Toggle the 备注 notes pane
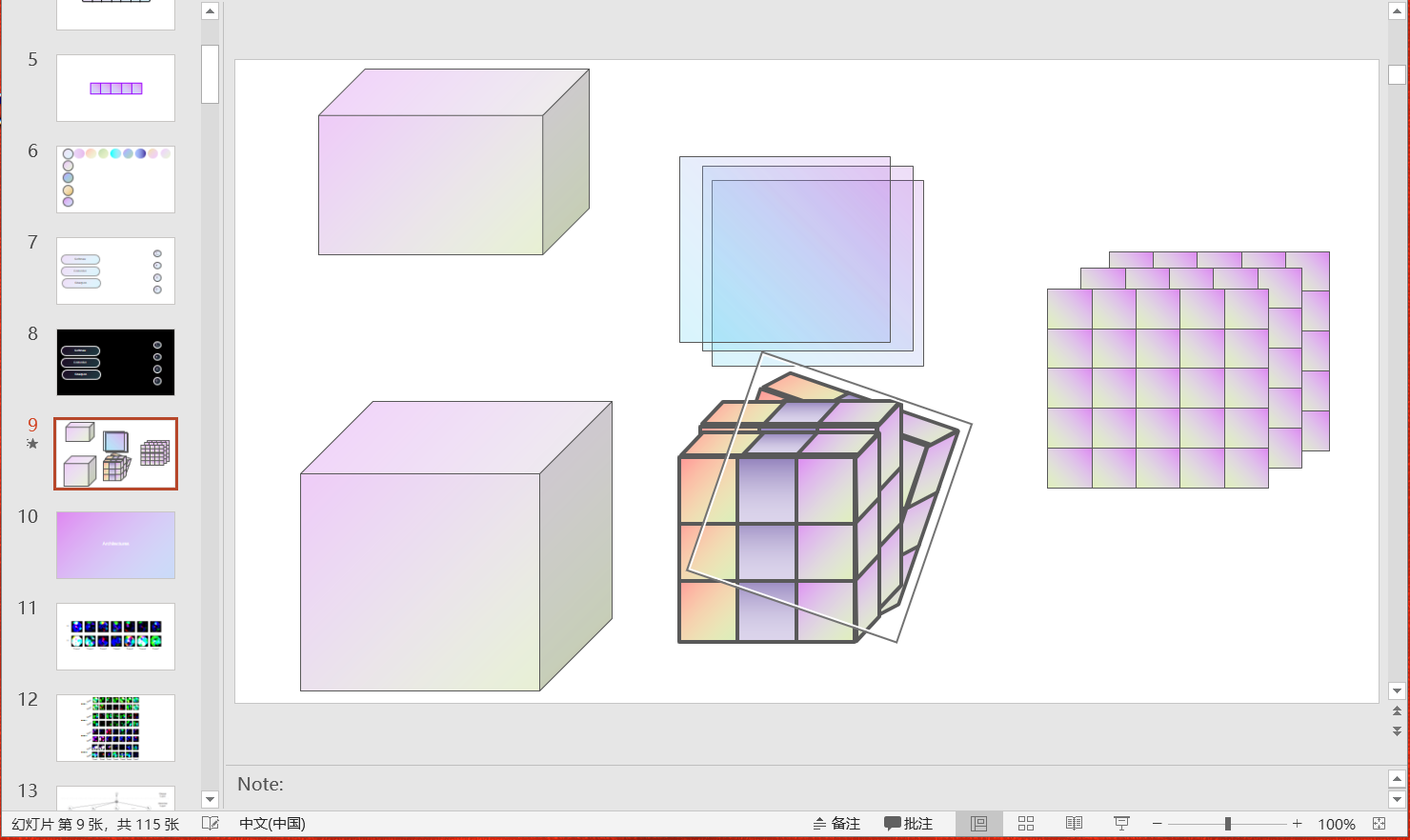1410x840 pixels. 836,823
